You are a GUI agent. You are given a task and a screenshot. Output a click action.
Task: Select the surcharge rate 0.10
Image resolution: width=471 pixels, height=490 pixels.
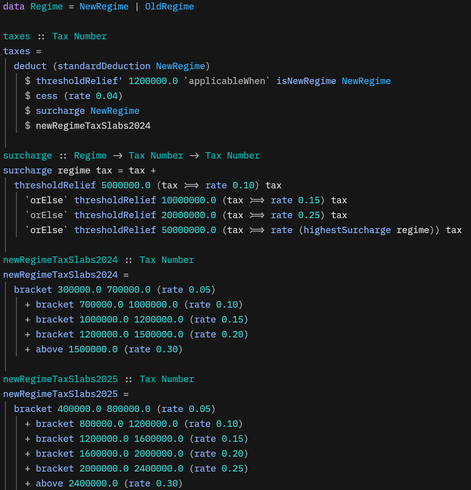[243, 185]
